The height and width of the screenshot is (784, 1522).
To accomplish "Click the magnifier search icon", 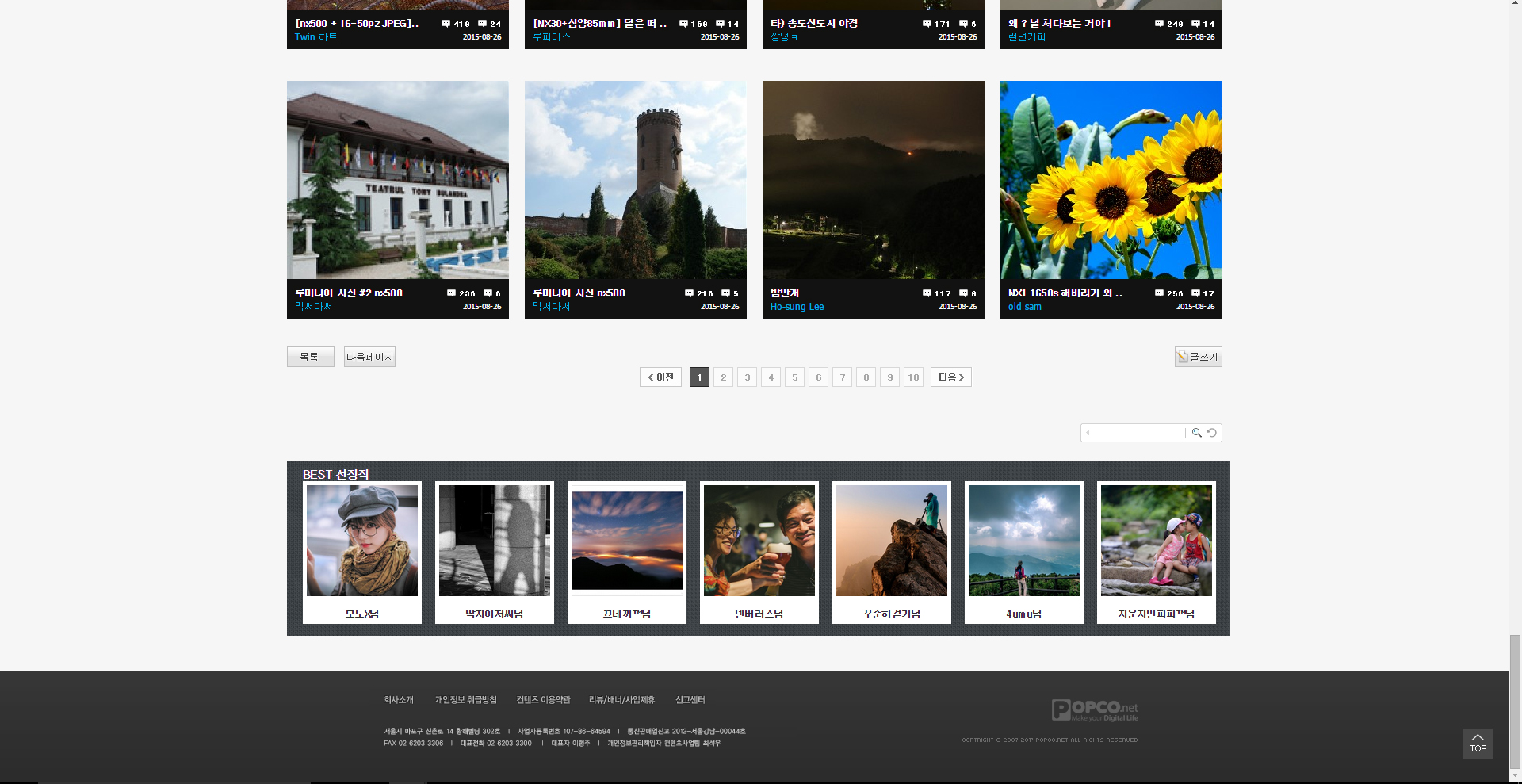I will pos(1196,433).
